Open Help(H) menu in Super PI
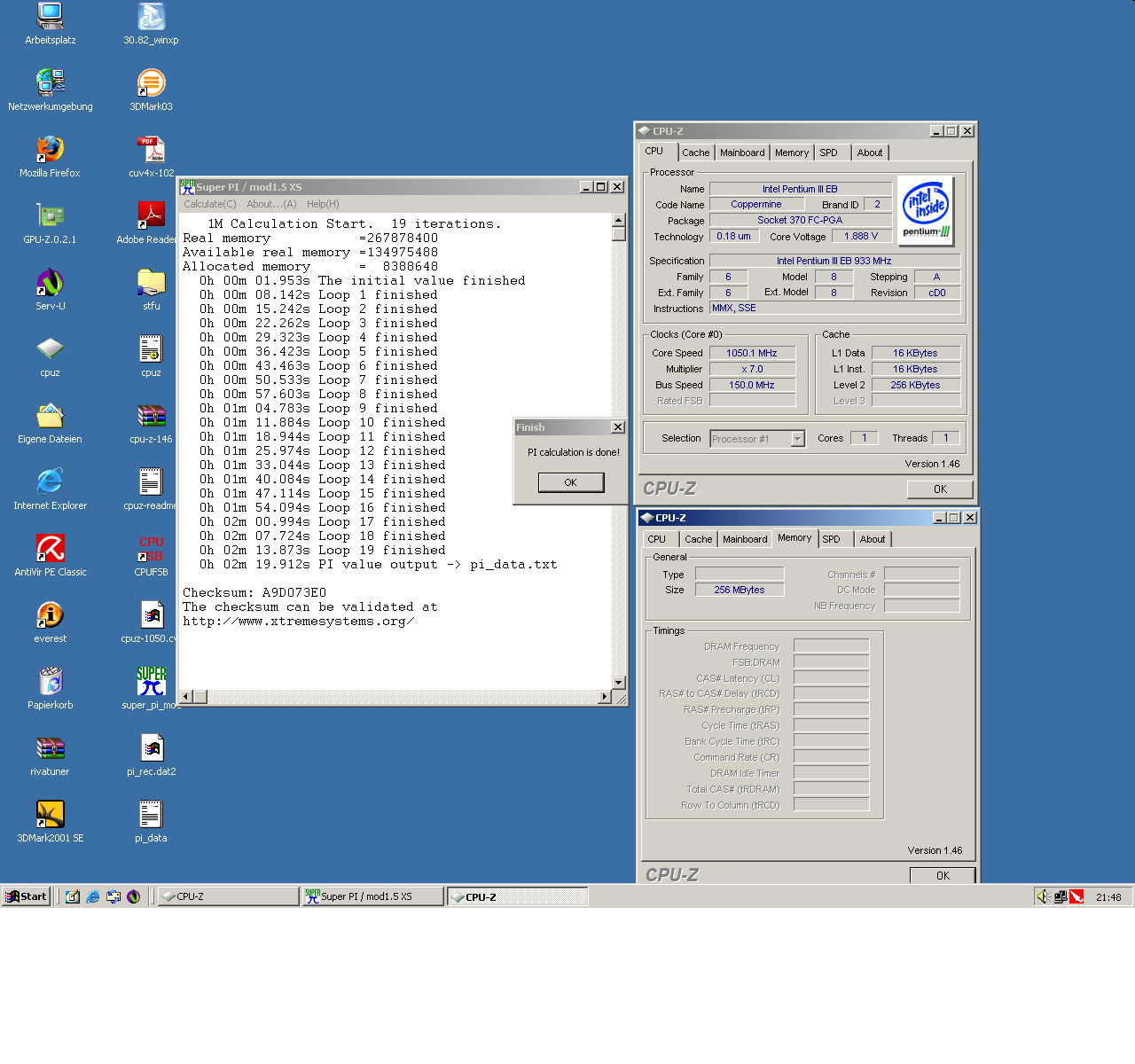This screenshot has width=1135, height=1064. click(323, 204)
